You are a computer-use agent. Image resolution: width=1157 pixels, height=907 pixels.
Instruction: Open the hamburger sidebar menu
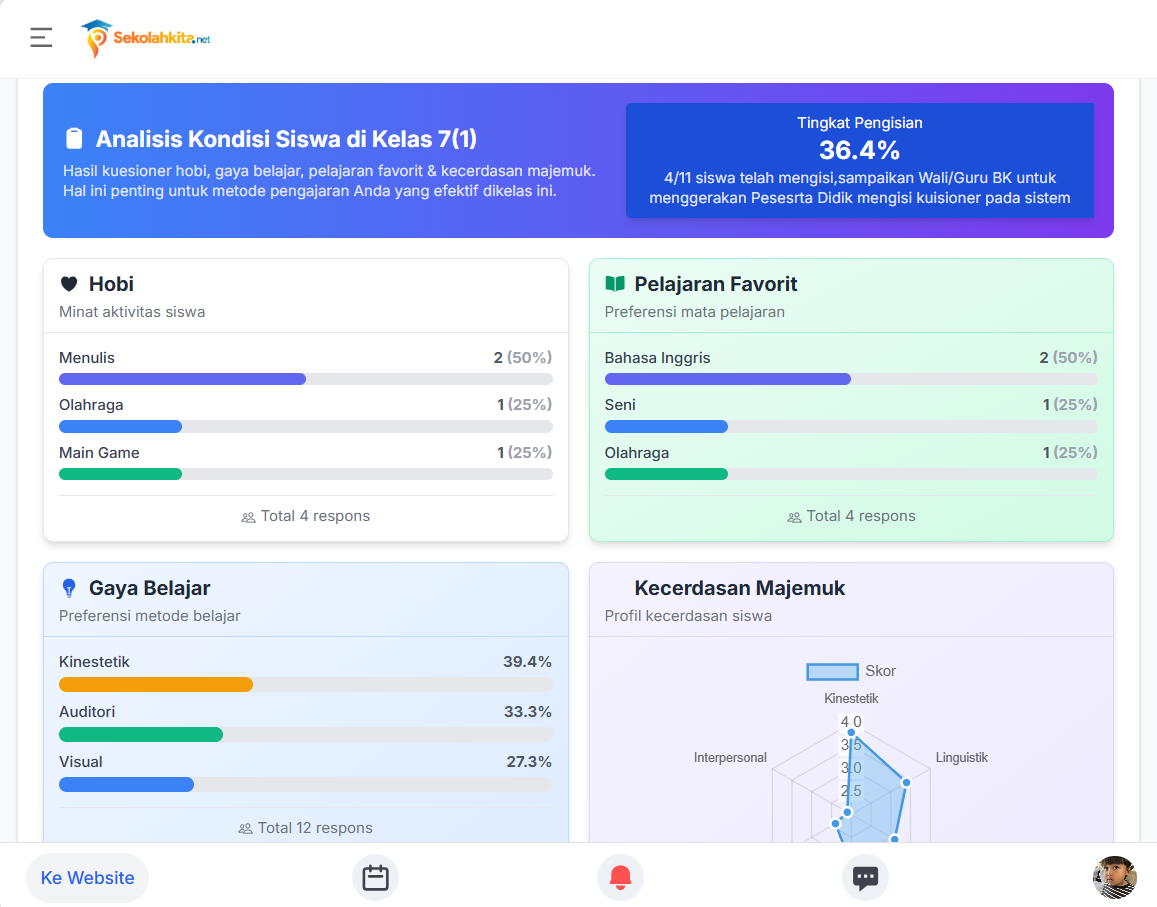coord(41,38)
